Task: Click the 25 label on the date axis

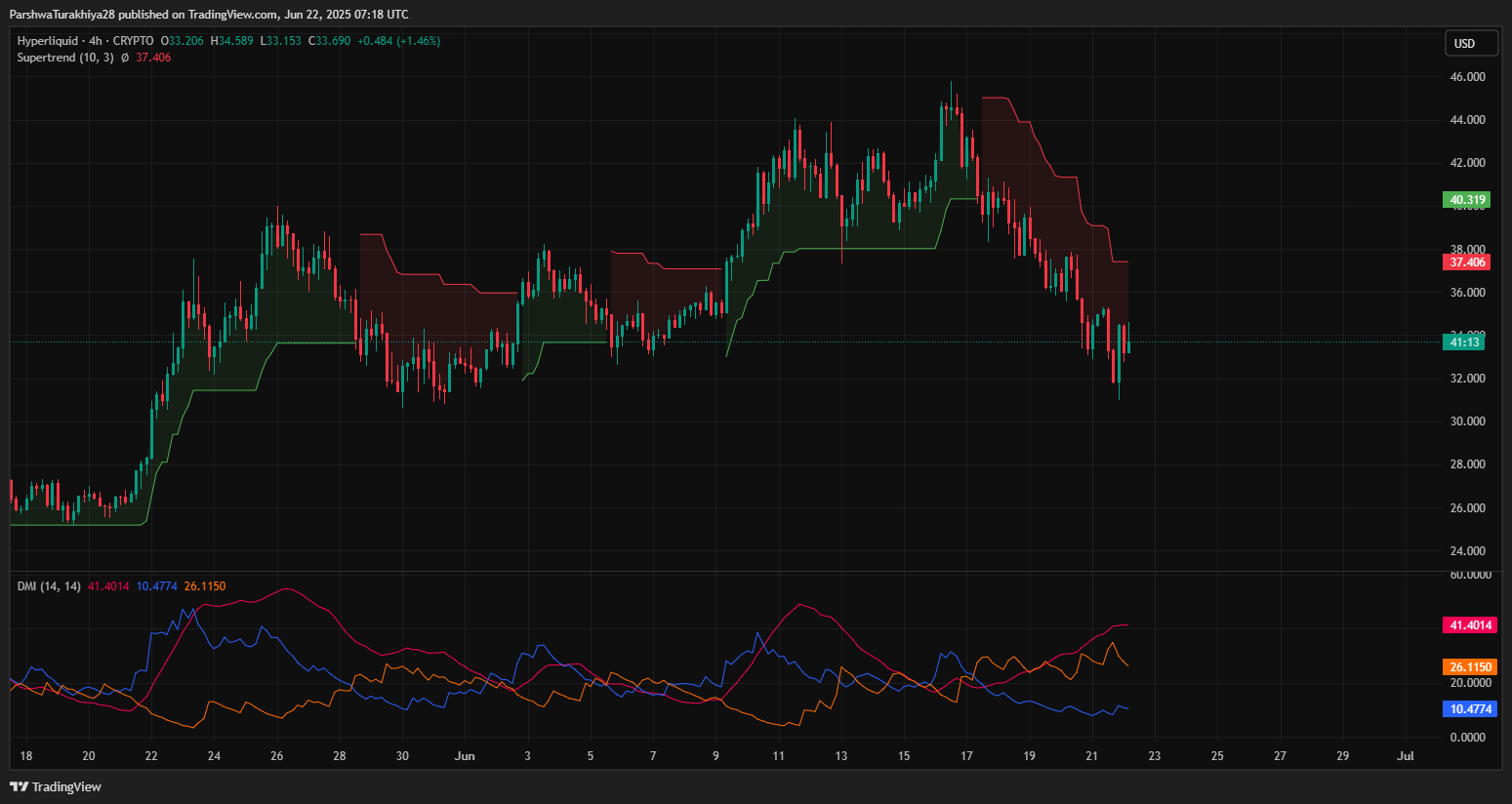Action: pyautogui.click(x=1217, y=756)
